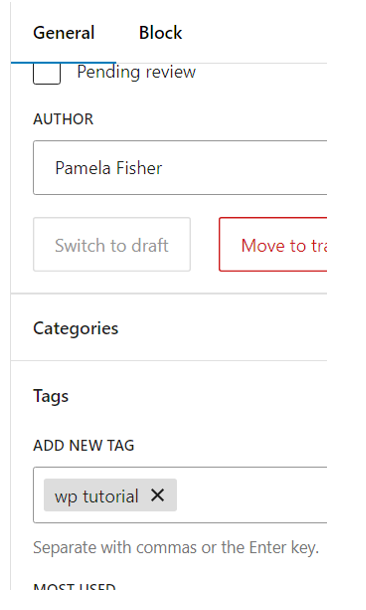
Task: Click the blue underline beneath General tab
Action: 63,62
